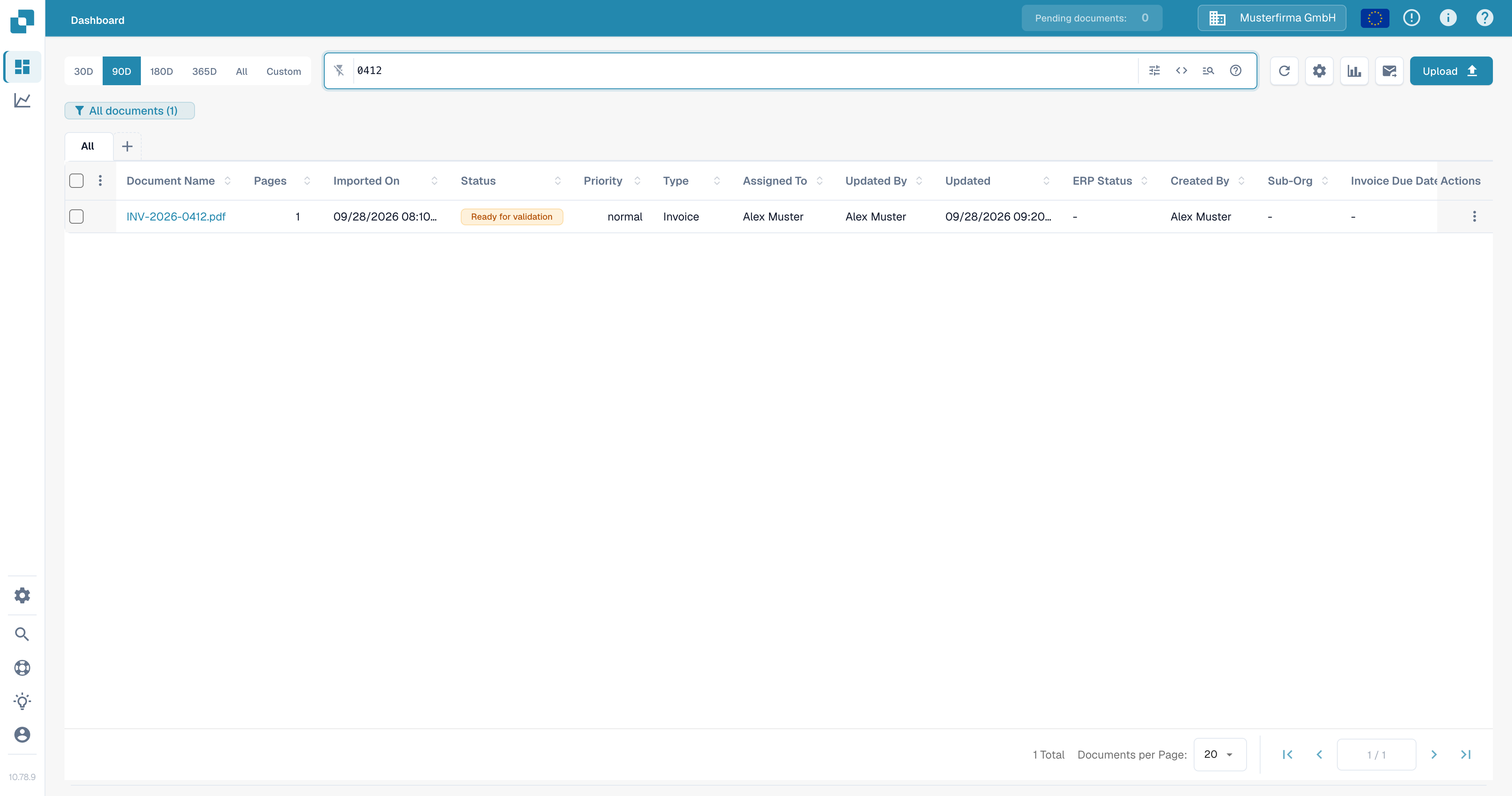Open the lightbulb ideas sidebar icon

tap(22, 701)
